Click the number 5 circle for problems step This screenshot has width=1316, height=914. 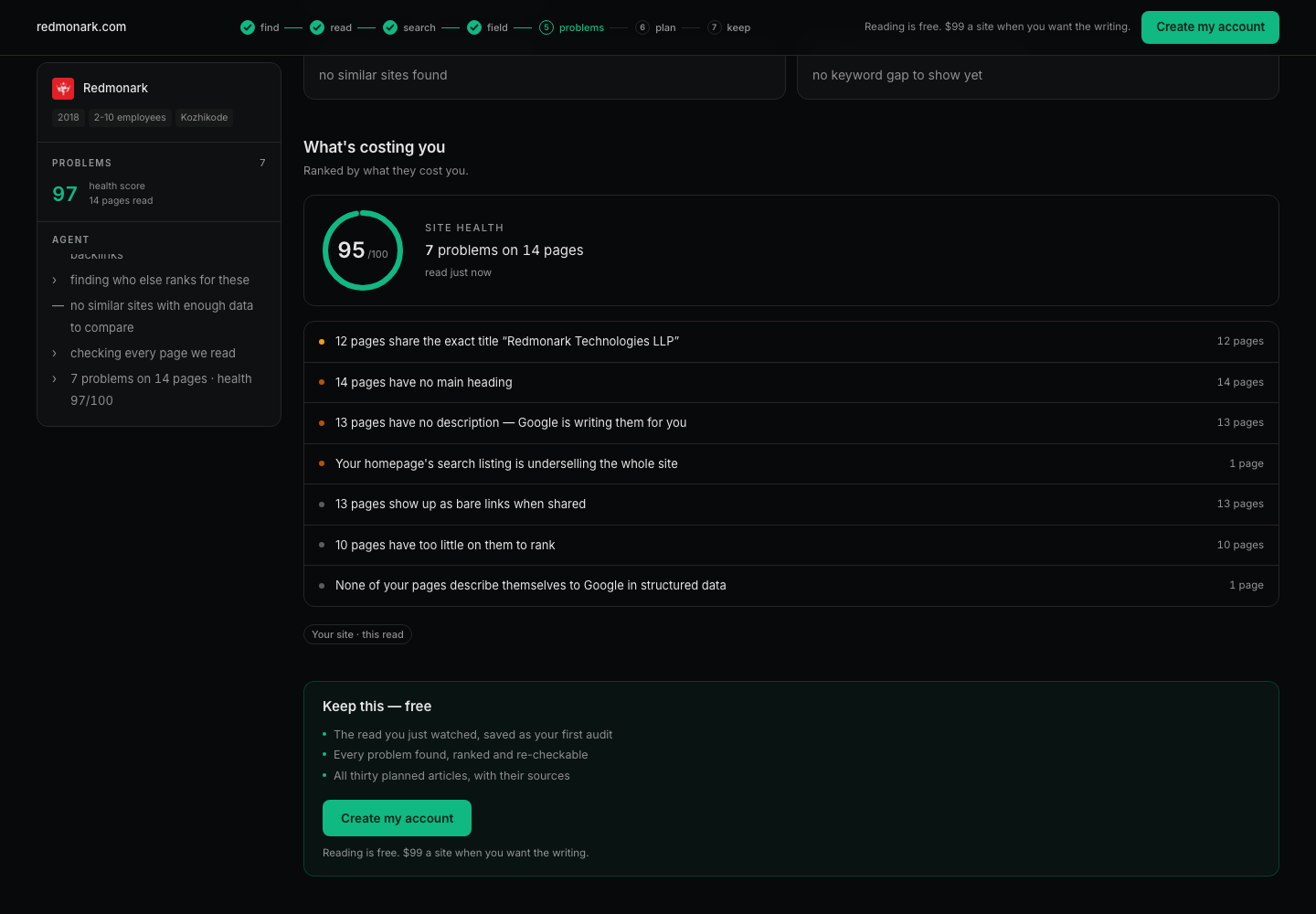[547, 27]
